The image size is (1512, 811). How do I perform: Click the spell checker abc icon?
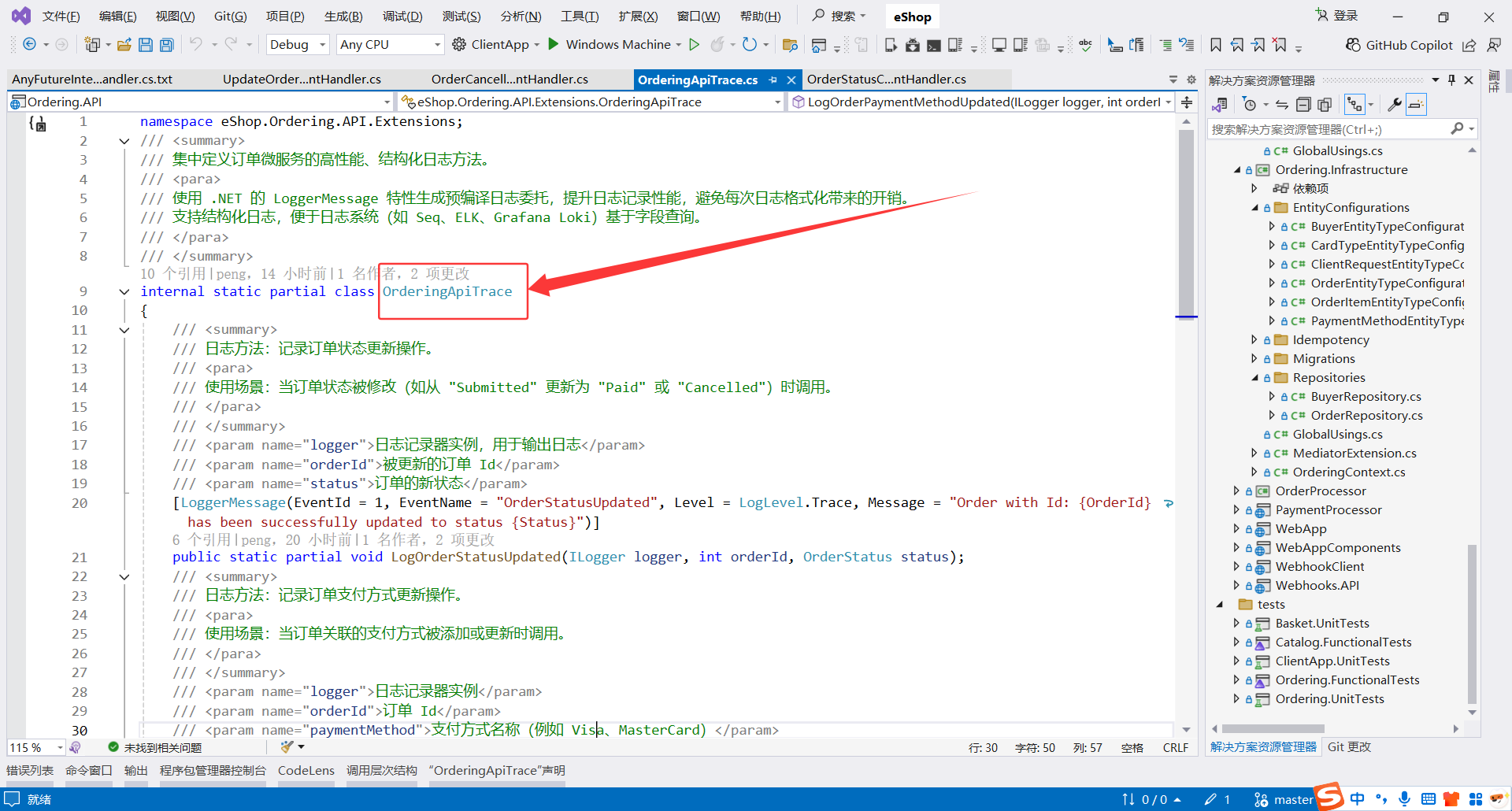(1086, 45)
